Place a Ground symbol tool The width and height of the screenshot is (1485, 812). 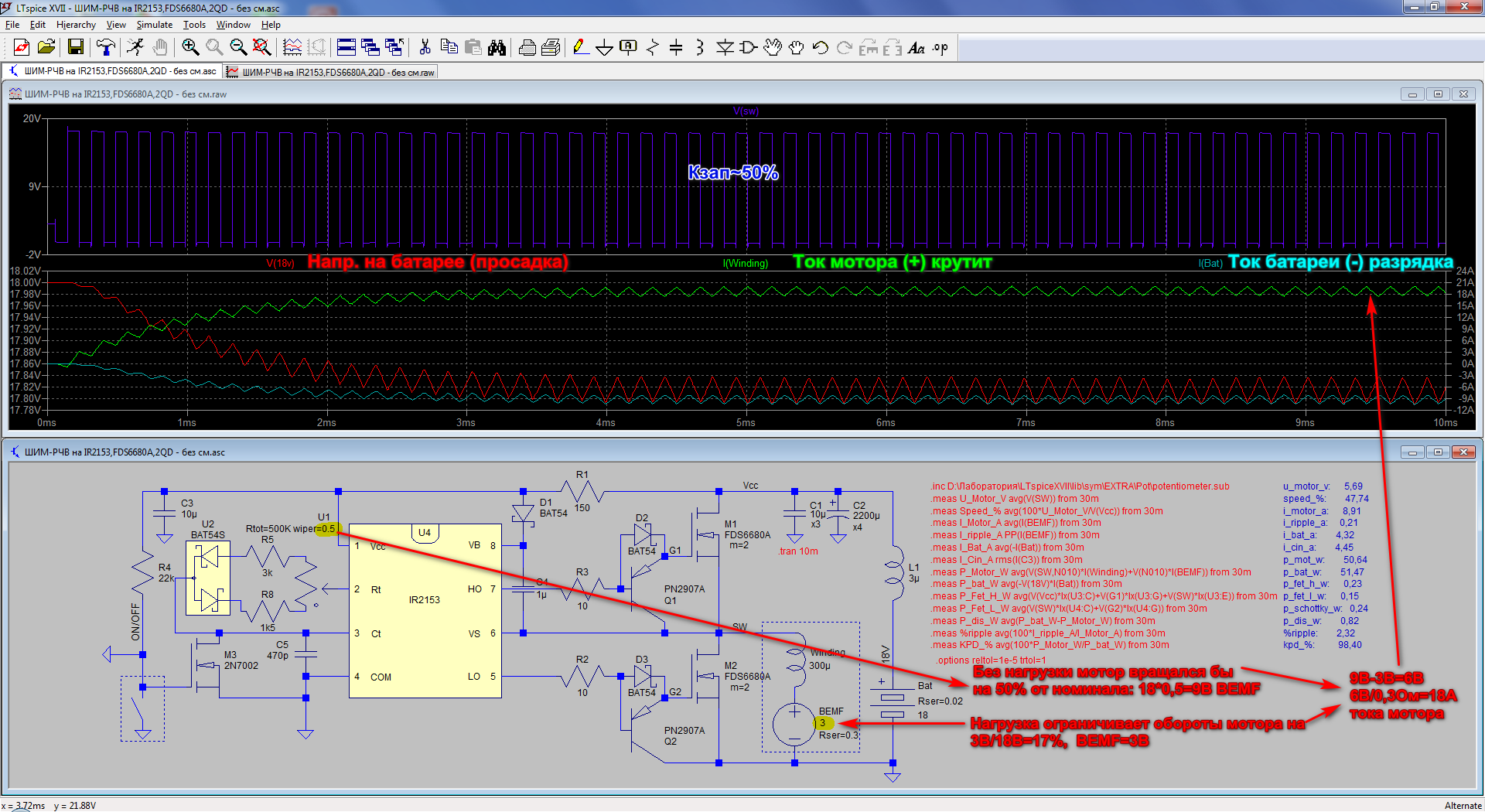pyautogui.click(x=604, y=48)
